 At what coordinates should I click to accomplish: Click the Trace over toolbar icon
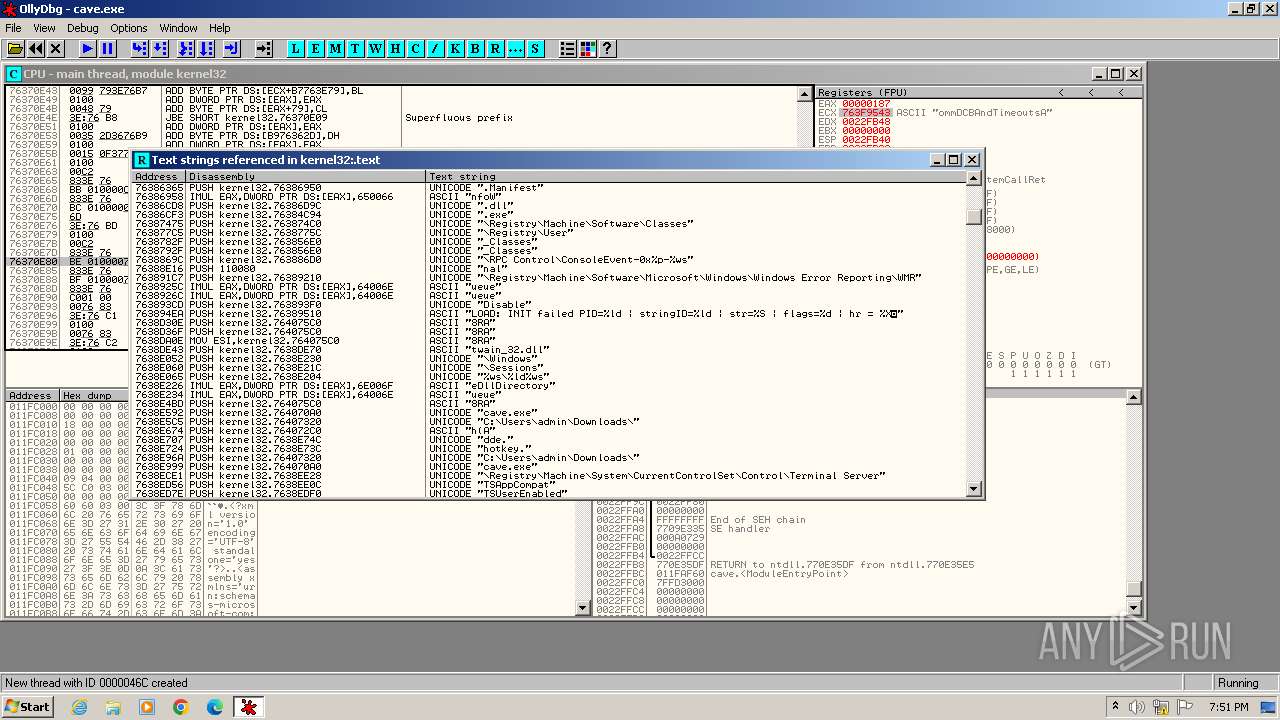[206, 48]
